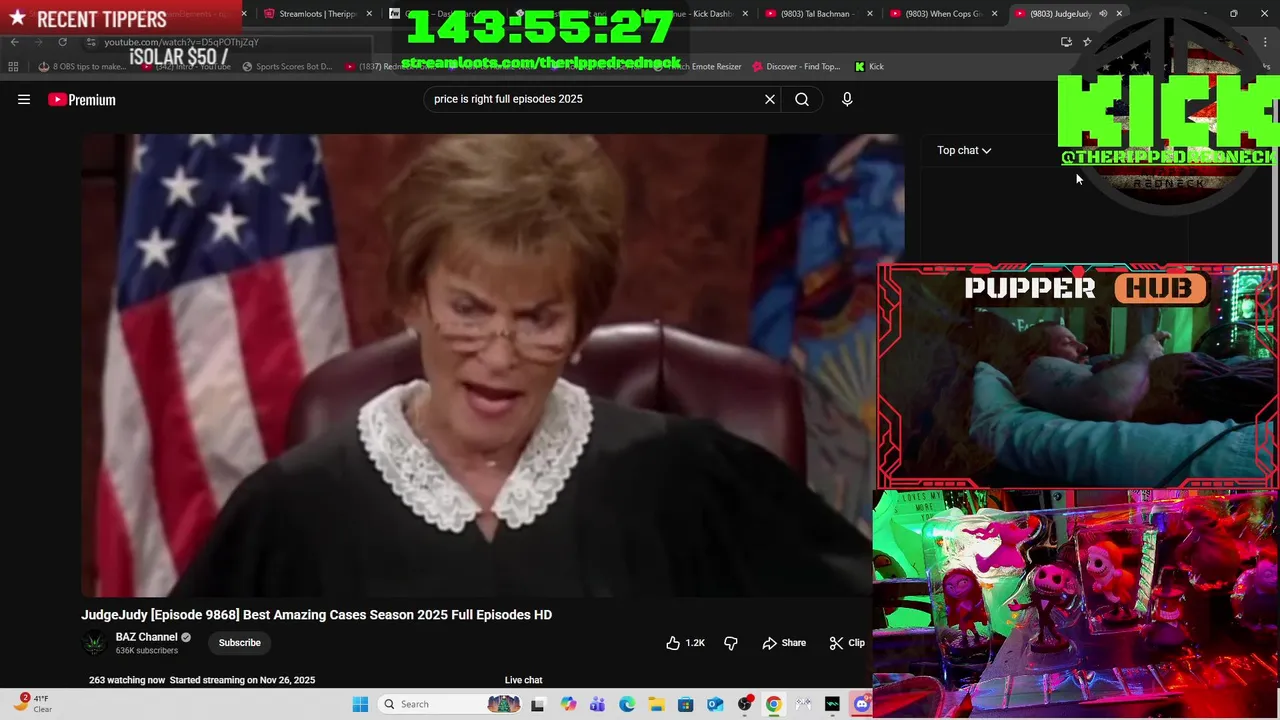Open the Discover - Find Top bookmark

(795, 66)
